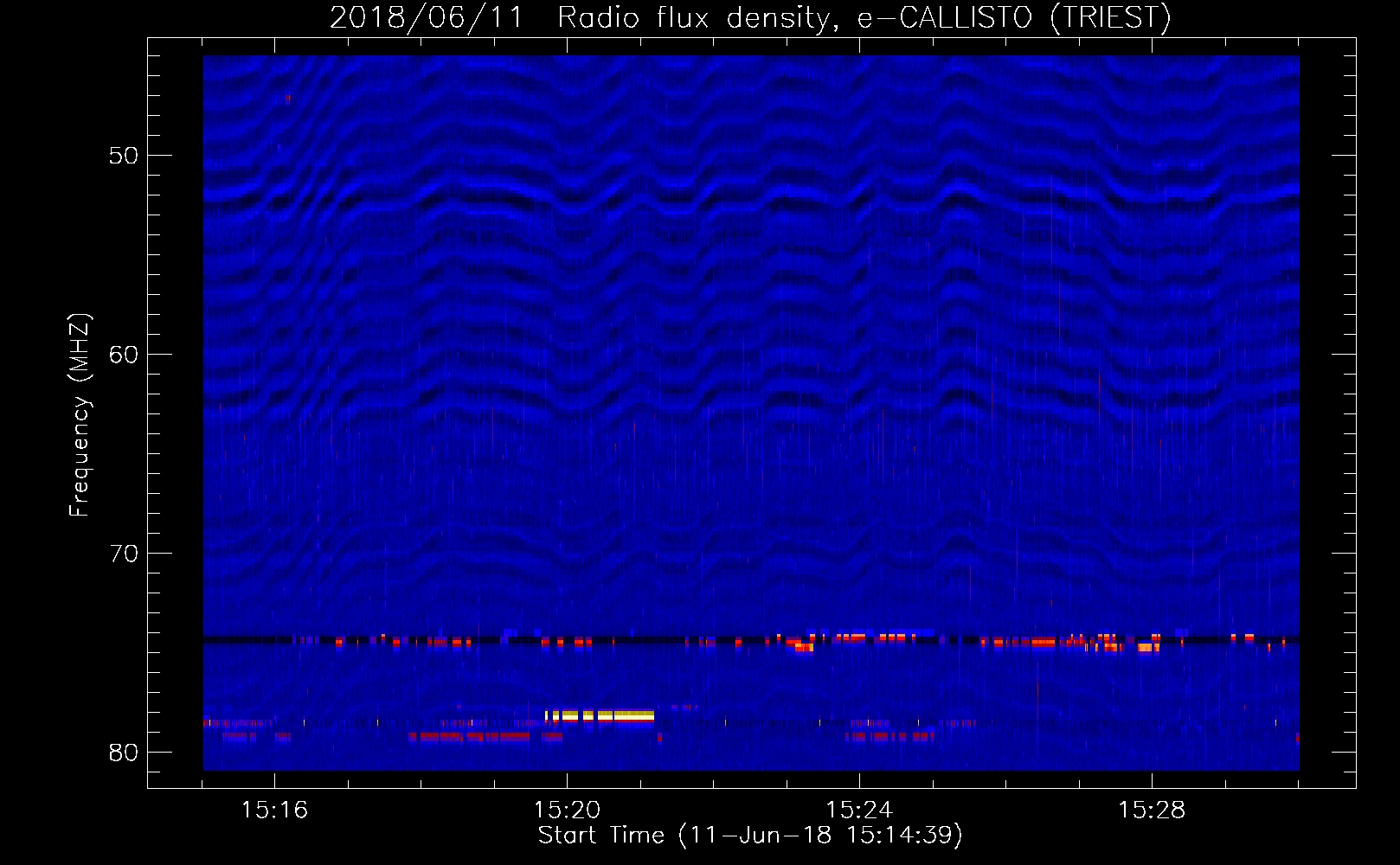Click the 70 frequency tick label

pos(124,554)
